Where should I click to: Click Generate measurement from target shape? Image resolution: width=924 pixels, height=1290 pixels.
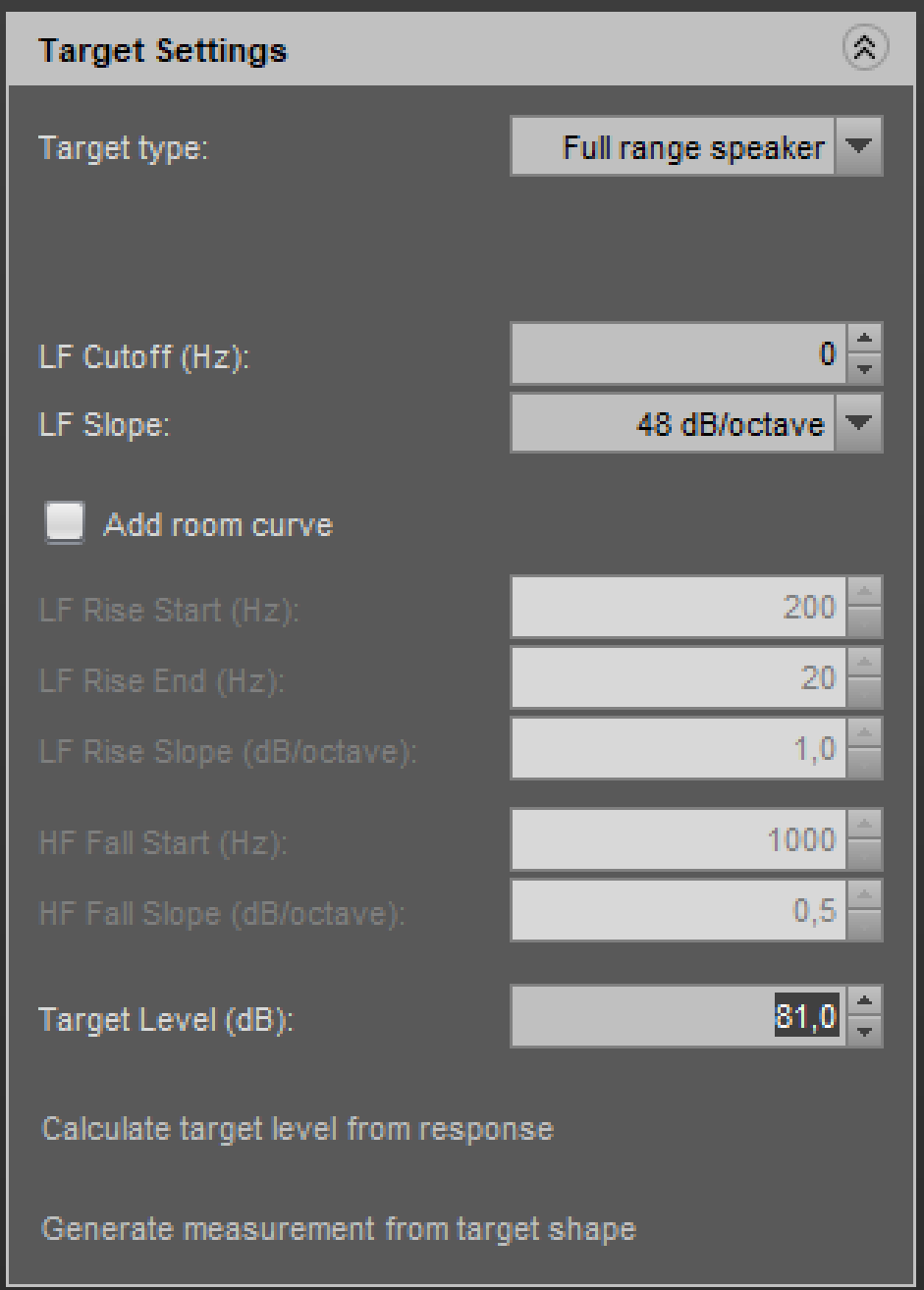click(x=339, y=1229)
